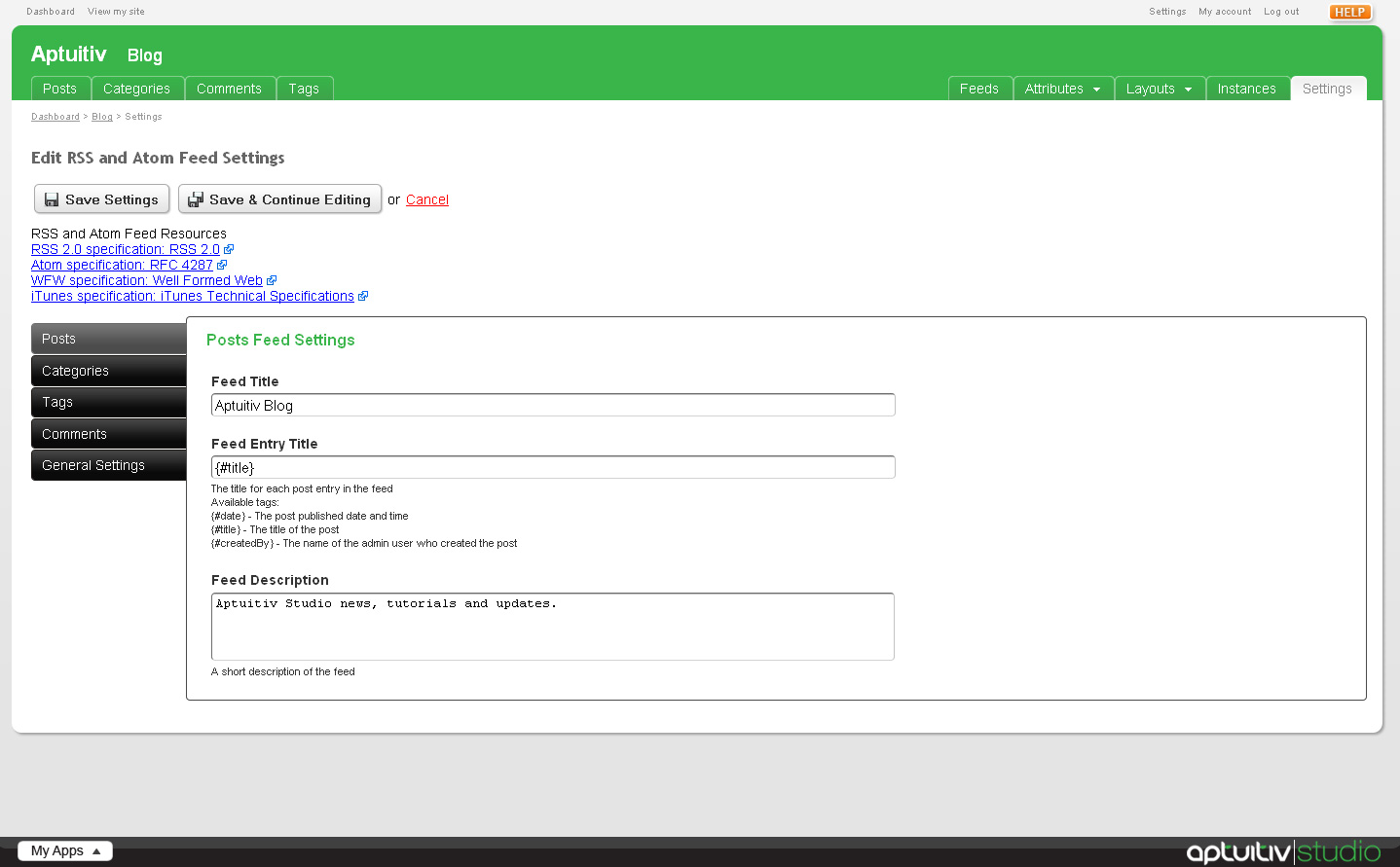Click Log out in the top bar
Image resolution: width=1400 pixels, height=867 pixels.
(1280, 12)
